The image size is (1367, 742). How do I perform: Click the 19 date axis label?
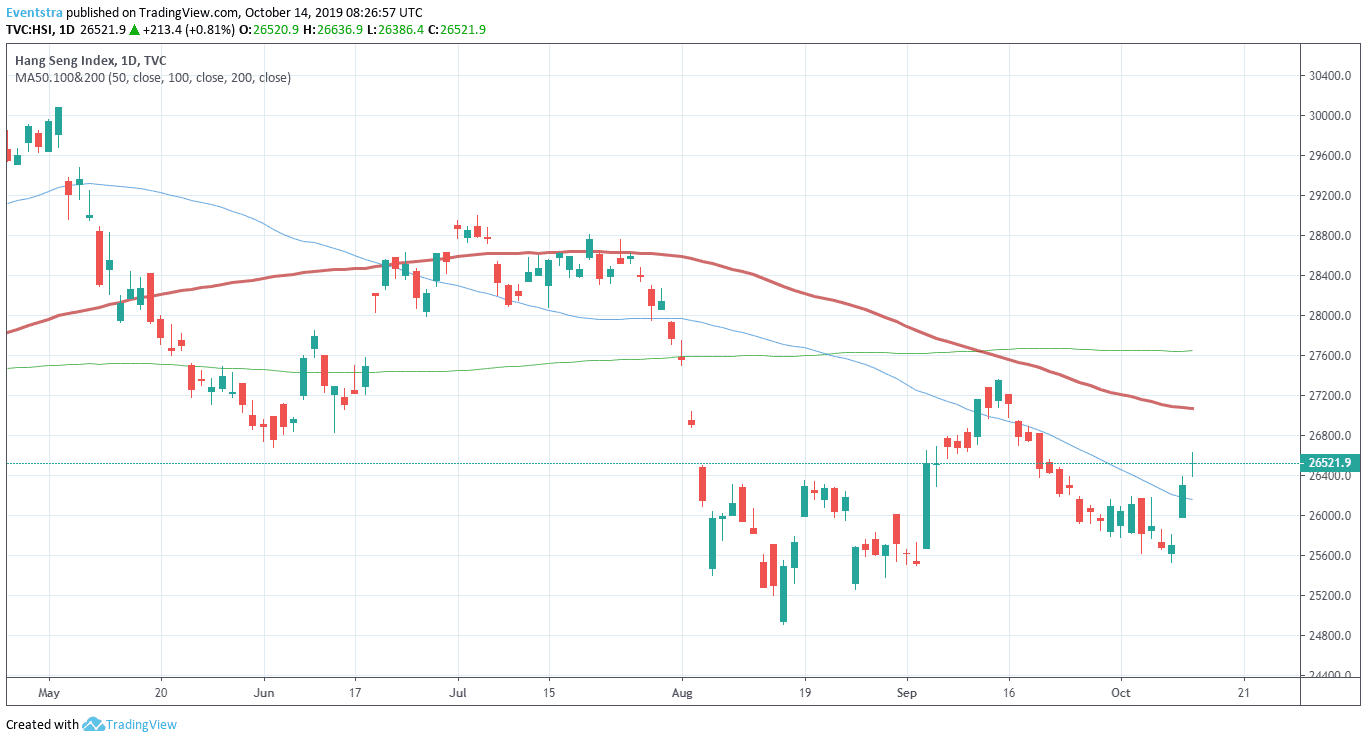coord(805,692)
